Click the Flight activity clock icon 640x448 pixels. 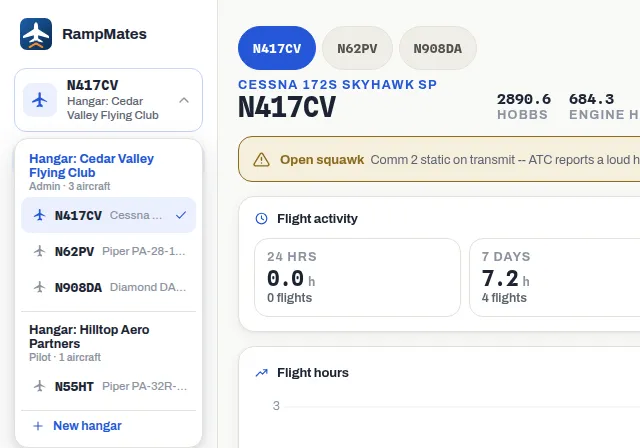(x=262, y=219)
